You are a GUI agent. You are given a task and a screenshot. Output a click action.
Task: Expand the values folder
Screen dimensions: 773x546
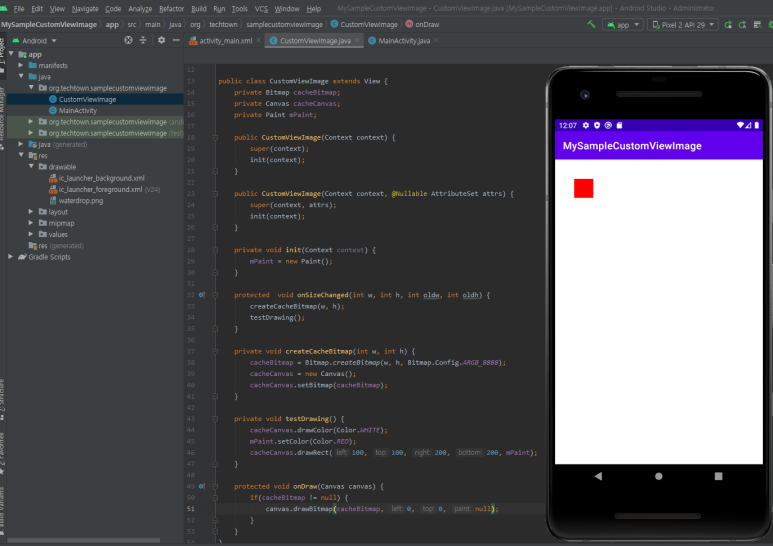point(31,234)
